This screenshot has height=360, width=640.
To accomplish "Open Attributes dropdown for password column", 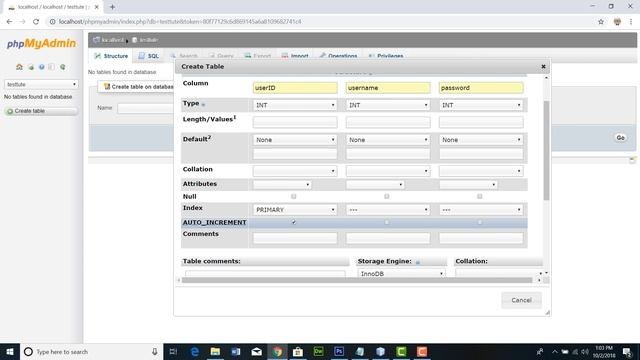I will click(468, 185).
